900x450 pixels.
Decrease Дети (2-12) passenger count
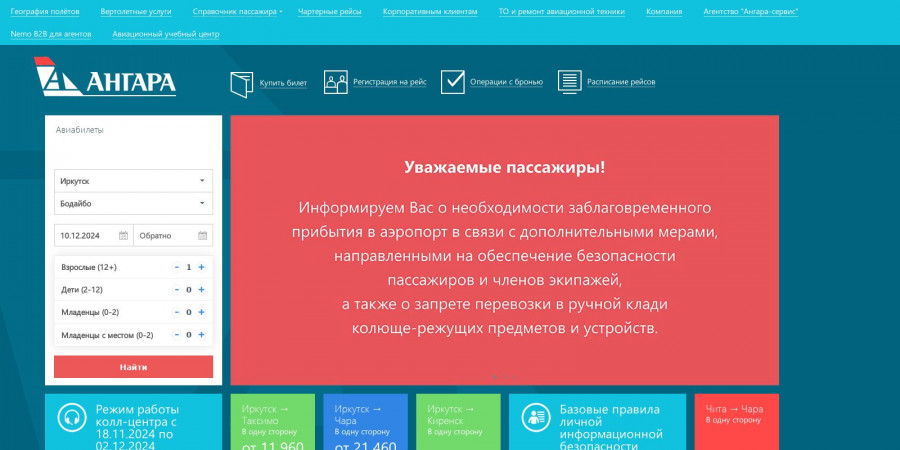(177, 290)
